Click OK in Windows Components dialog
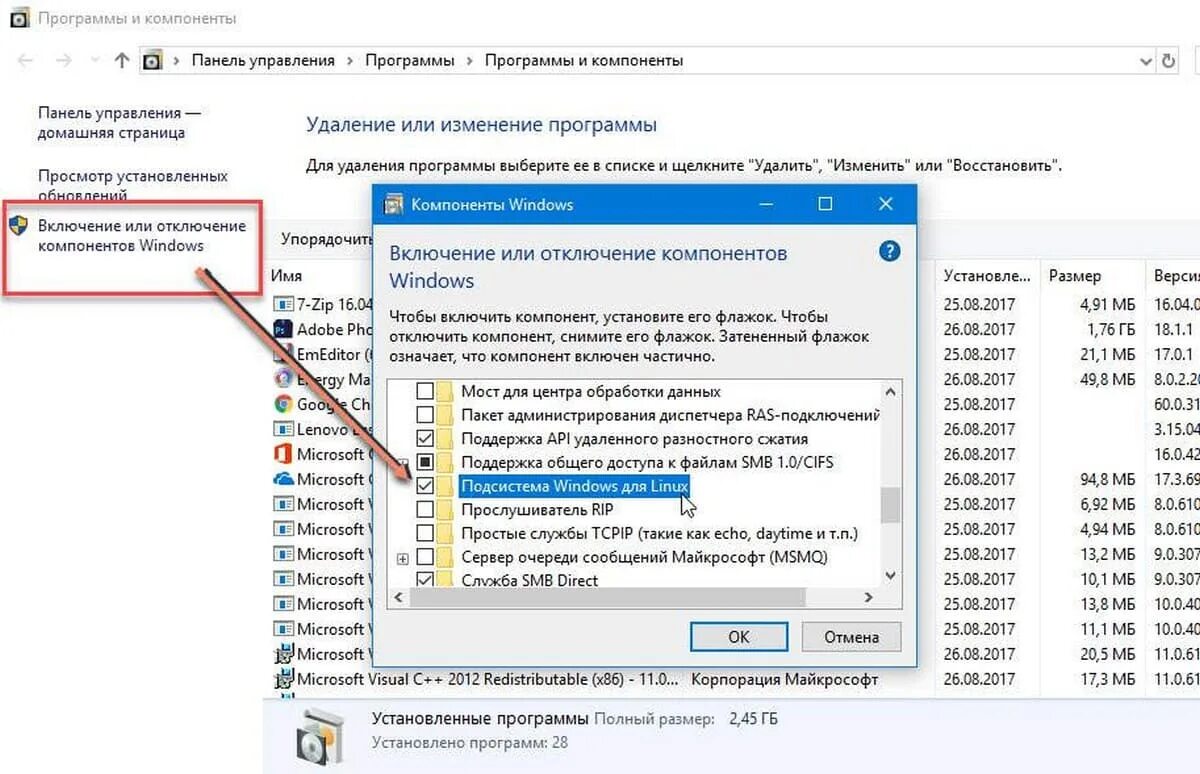This screenshot has height=774, width=1200. click(x=739, y=636)
